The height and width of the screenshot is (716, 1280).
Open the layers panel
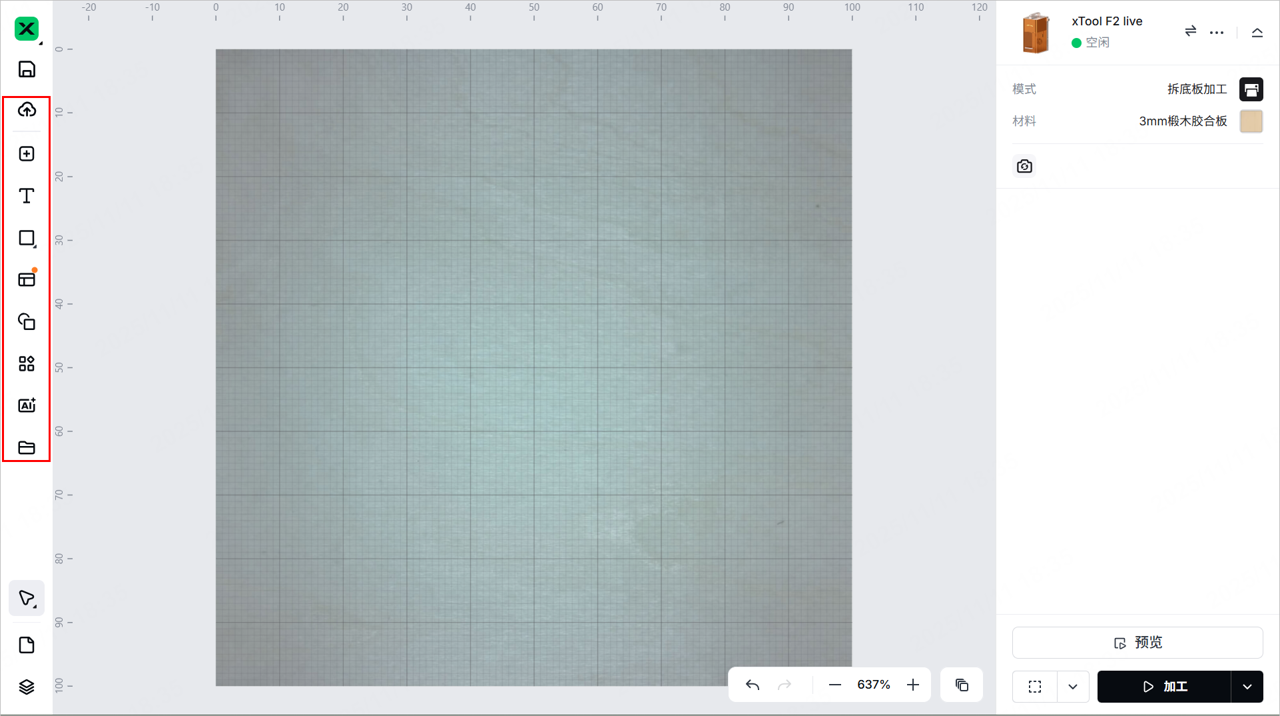[27, 687]
